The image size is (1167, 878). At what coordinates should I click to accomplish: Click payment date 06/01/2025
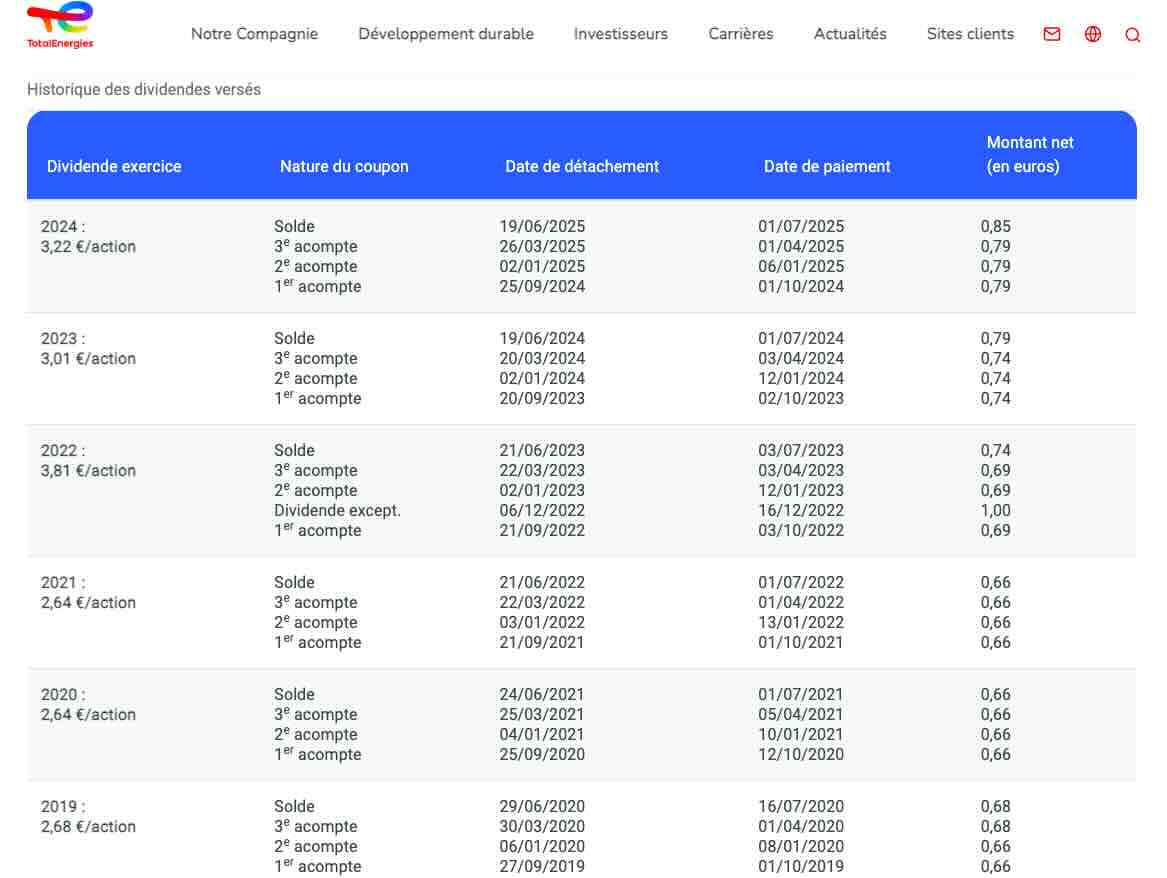point(801,266)
